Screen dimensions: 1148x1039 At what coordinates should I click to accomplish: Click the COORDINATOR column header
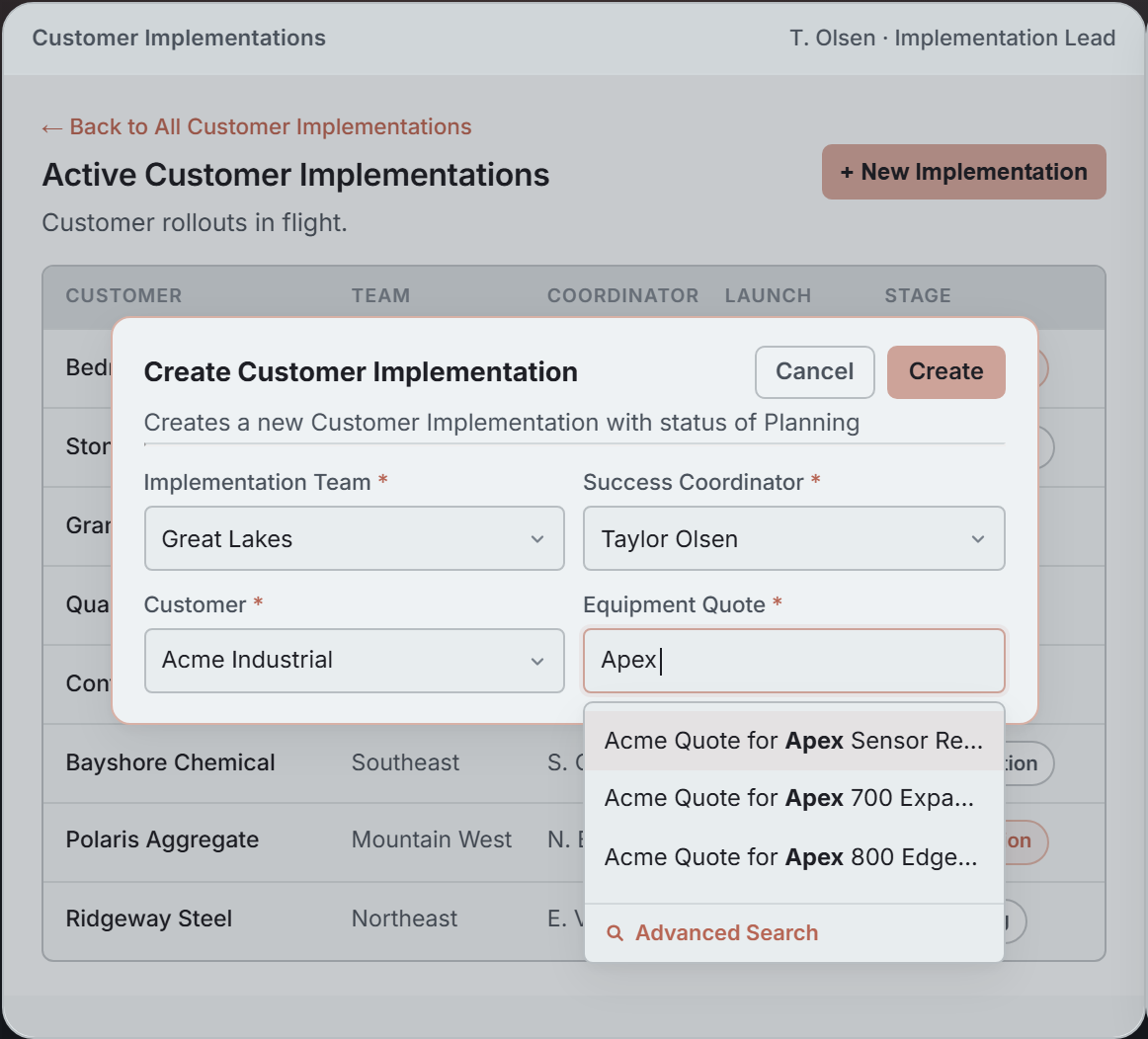pyautogui.click(x=623, y=295)
